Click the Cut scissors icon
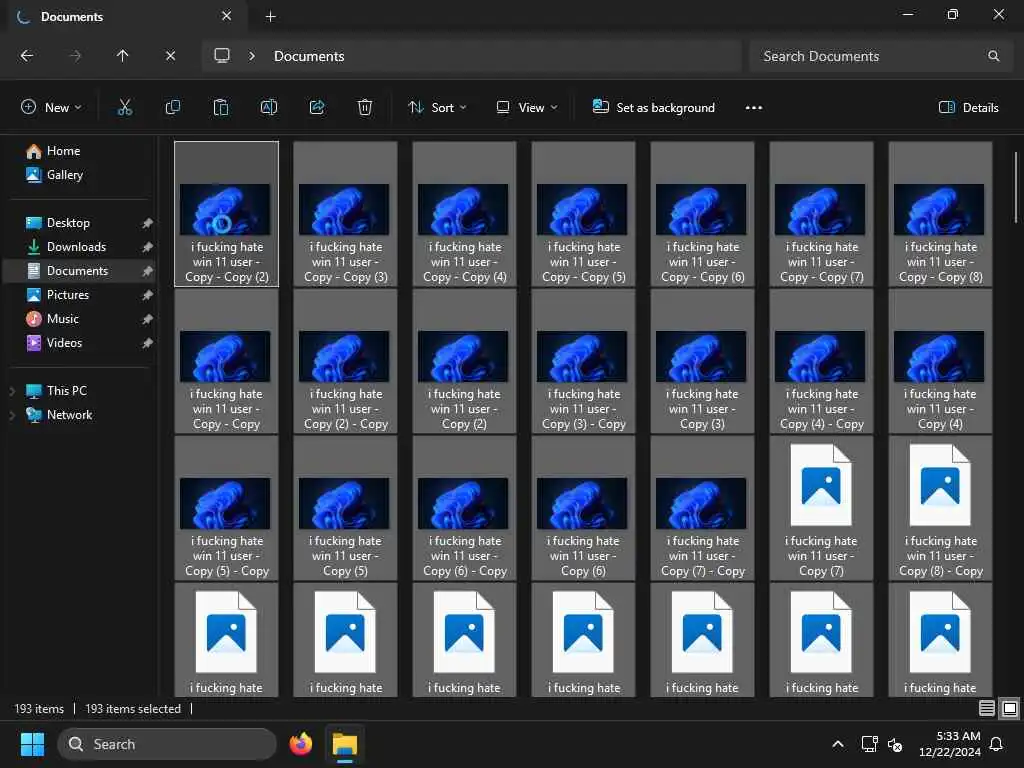Screen dimensions: 1024x768 [124, 108]
